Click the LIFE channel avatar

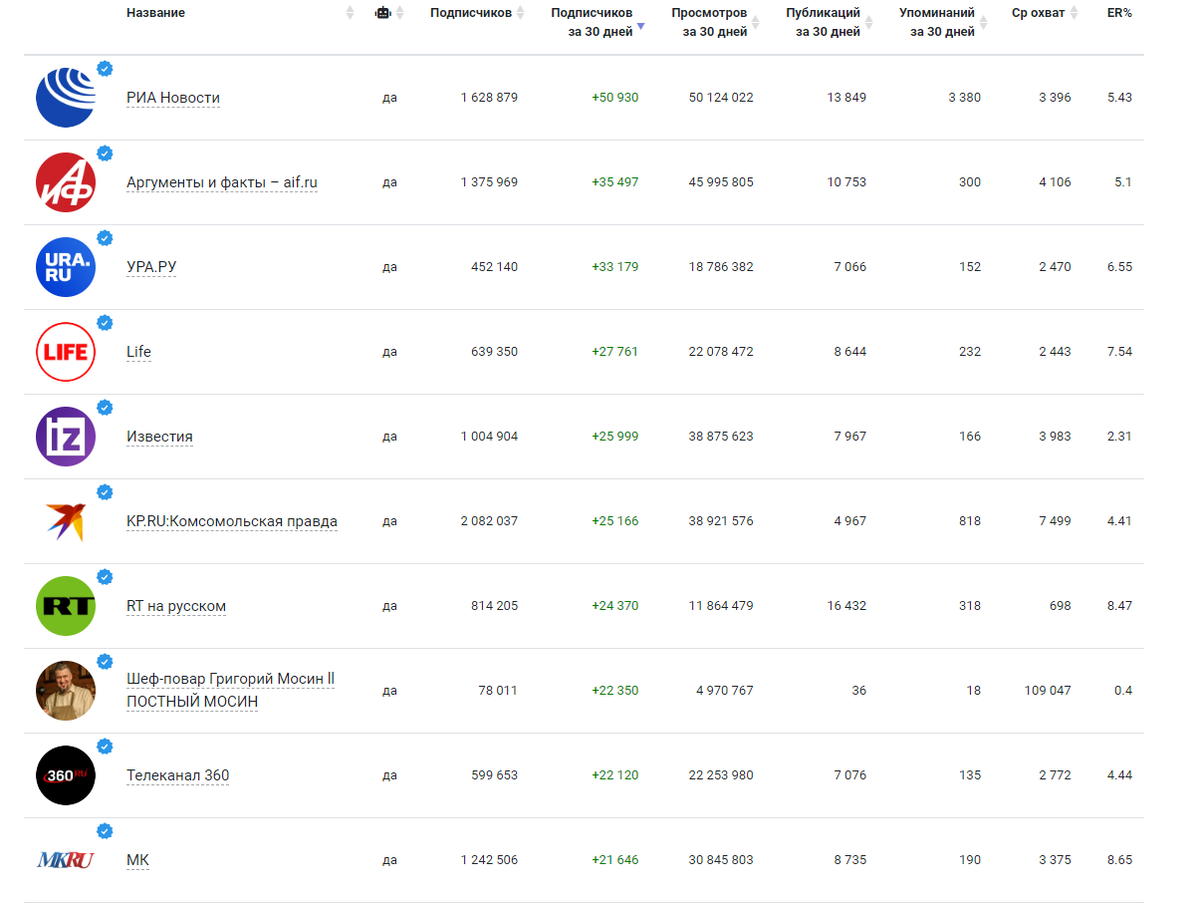[x=65, y=352]
